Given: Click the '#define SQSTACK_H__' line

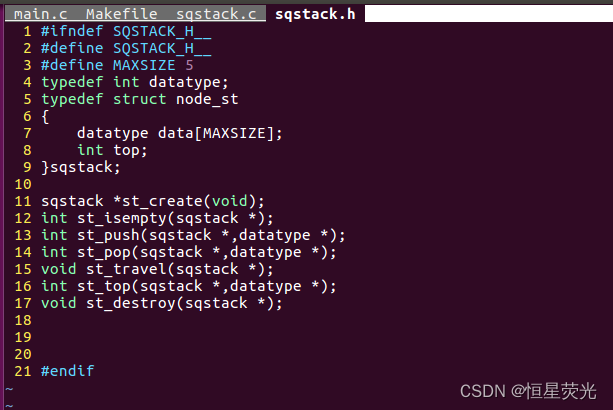Looking at the screenshot, I should pyautogui.click(x=126, y=48).
